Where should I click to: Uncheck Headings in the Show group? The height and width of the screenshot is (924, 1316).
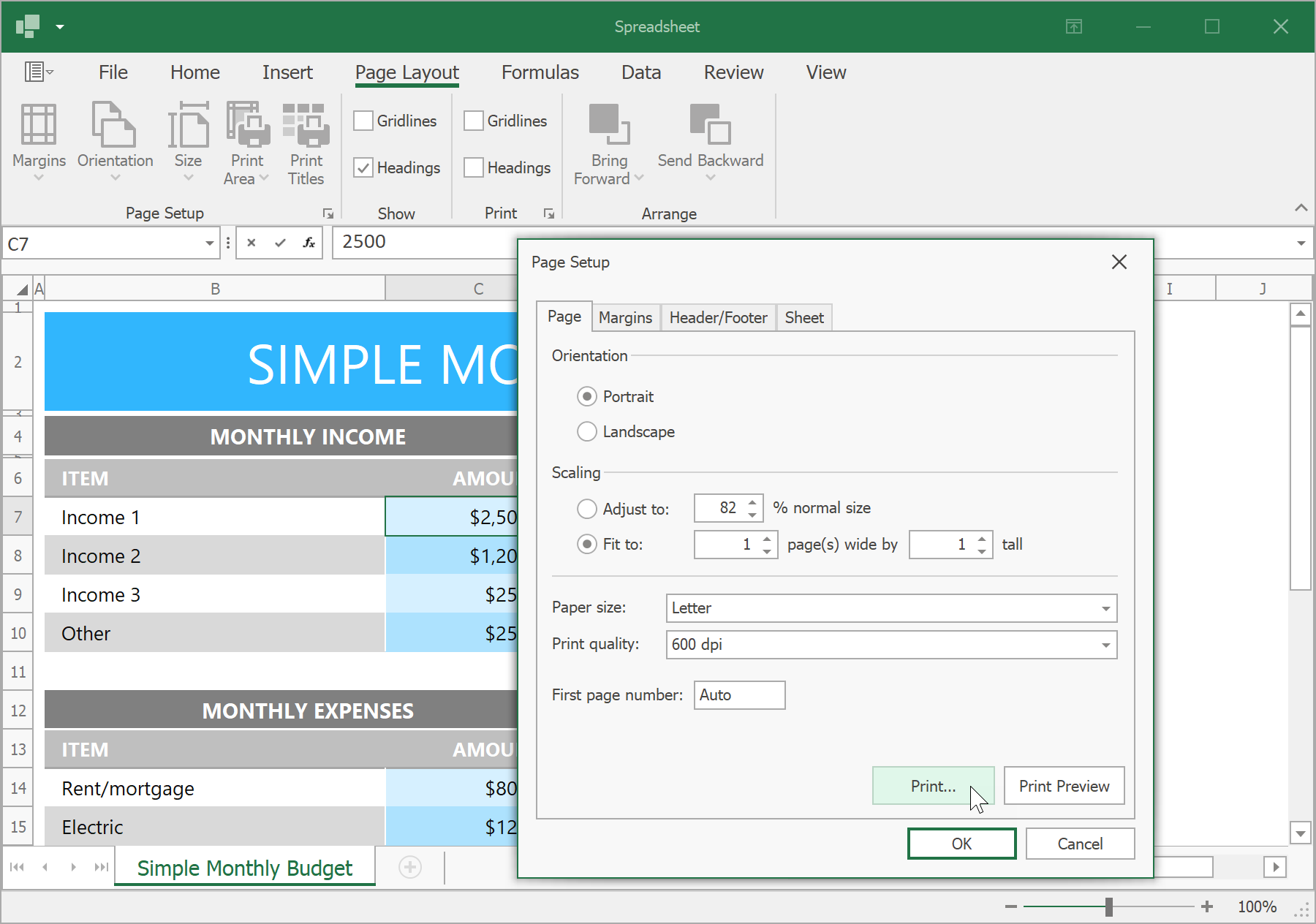pyautogui.click(x=364, y=167)
